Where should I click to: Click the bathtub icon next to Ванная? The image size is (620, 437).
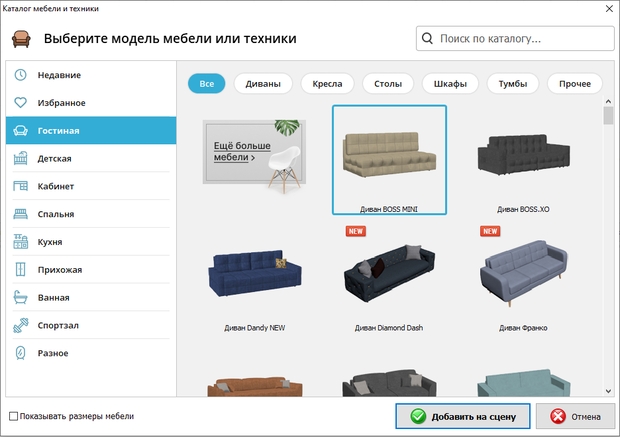pos(21,297)
